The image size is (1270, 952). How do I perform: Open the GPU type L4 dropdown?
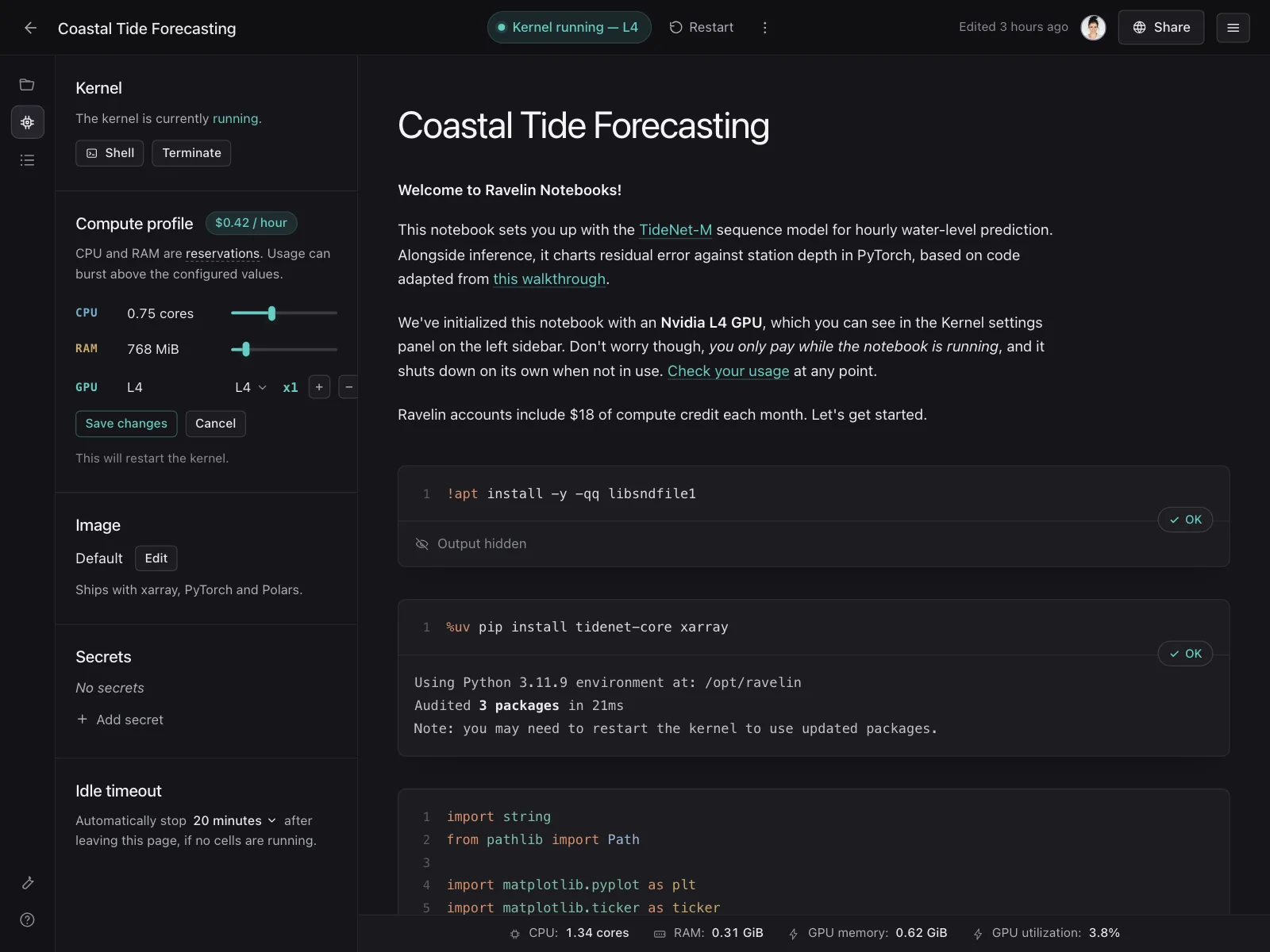click(251, 387)
